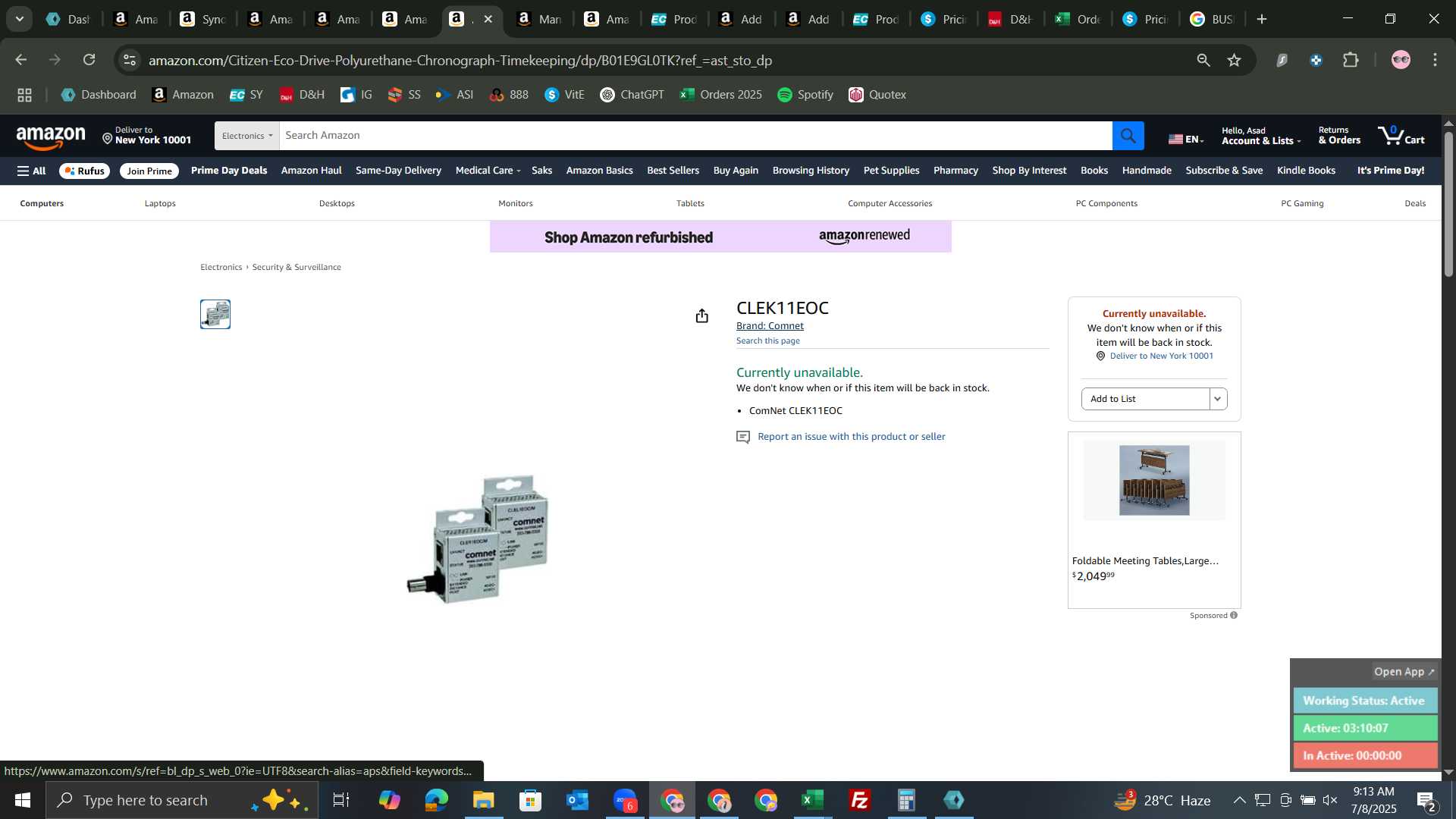The image size is (1456, 819).
Task: Expand Account & Lists menu
Action: click(x=1260, y=136)
